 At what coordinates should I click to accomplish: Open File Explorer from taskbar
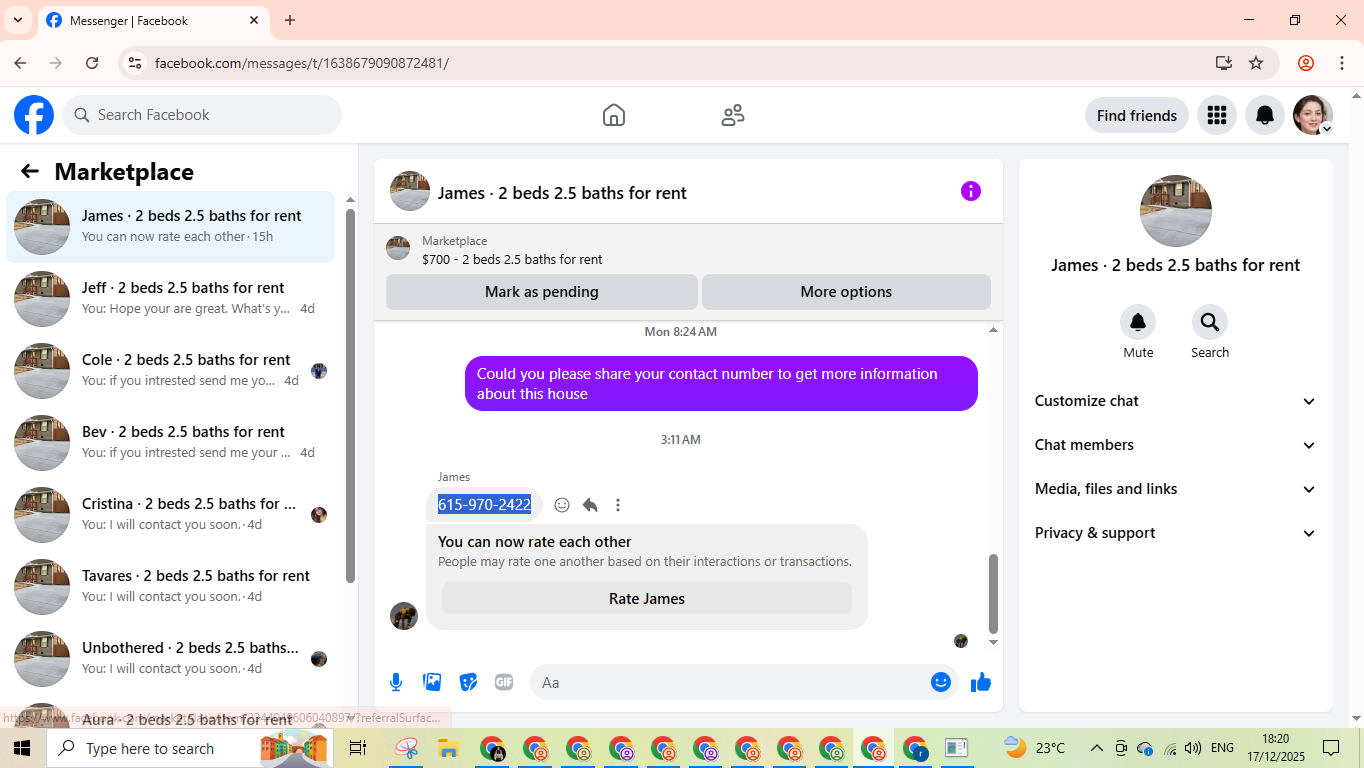448,748
